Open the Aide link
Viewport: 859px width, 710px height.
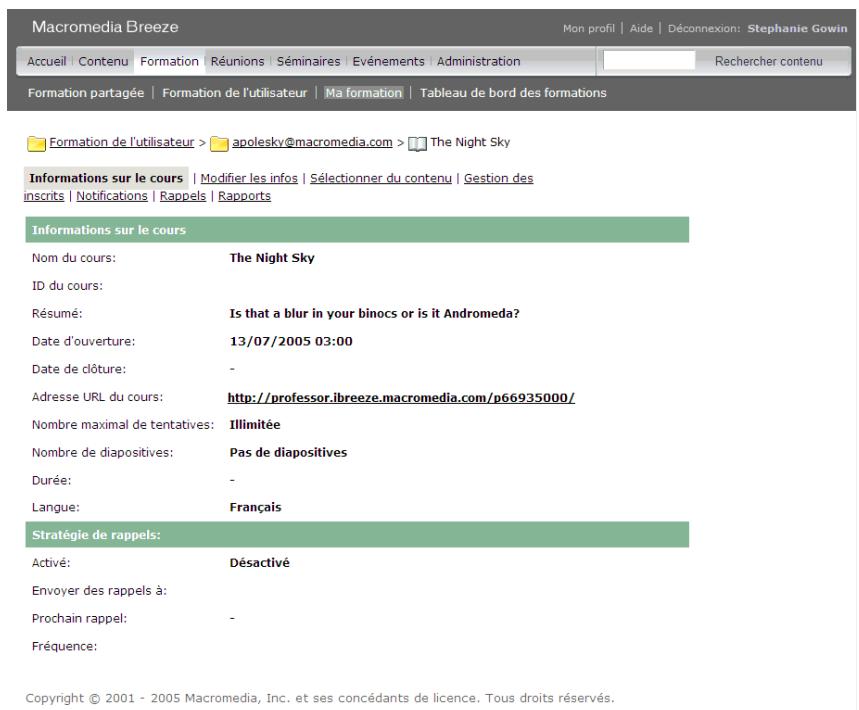click(641, 28)
